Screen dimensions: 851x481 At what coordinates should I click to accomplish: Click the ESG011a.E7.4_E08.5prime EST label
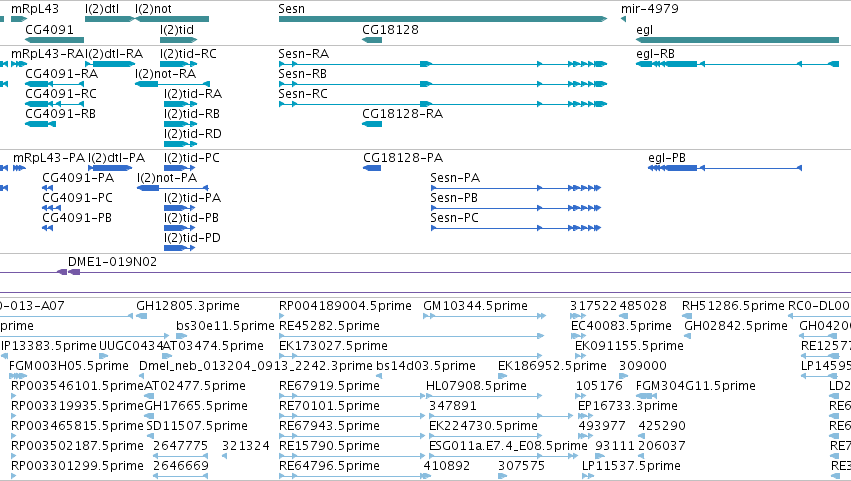click(508, 446)
